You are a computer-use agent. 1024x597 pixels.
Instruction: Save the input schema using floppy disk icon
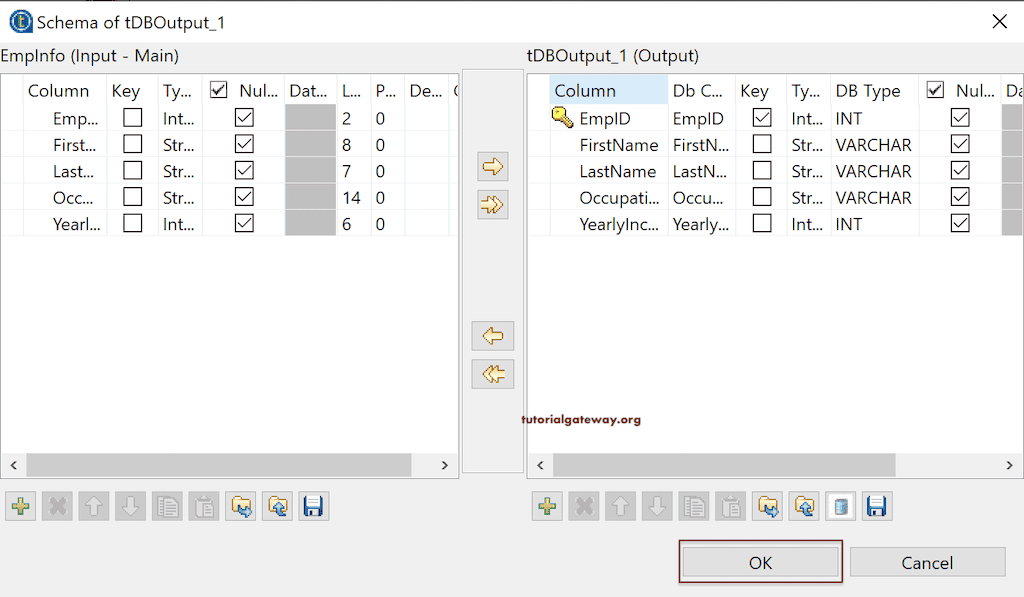tap(313, 506)
